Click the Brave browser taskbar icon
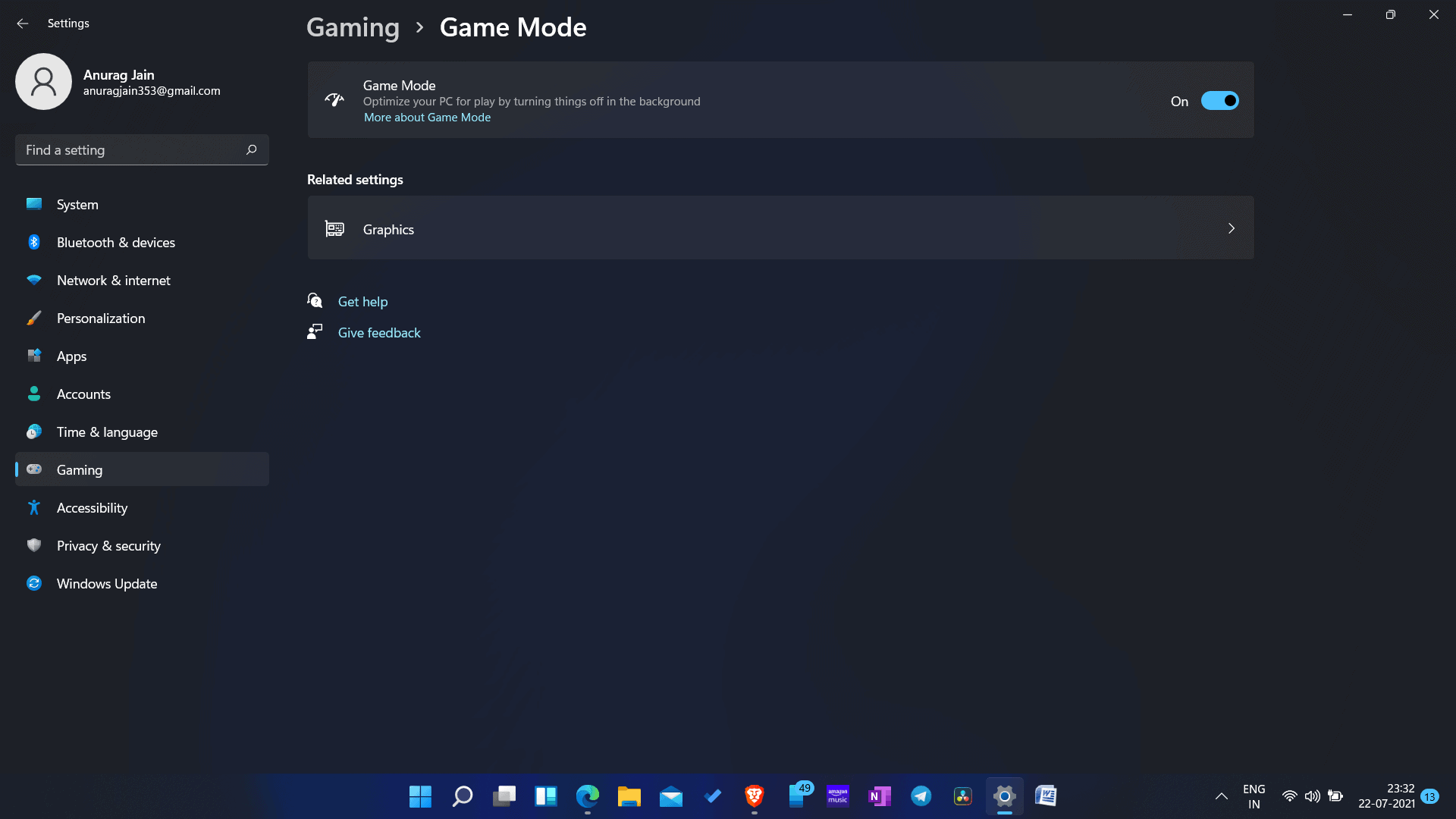This screenshot has height=819, width=1456. point(754,795)
